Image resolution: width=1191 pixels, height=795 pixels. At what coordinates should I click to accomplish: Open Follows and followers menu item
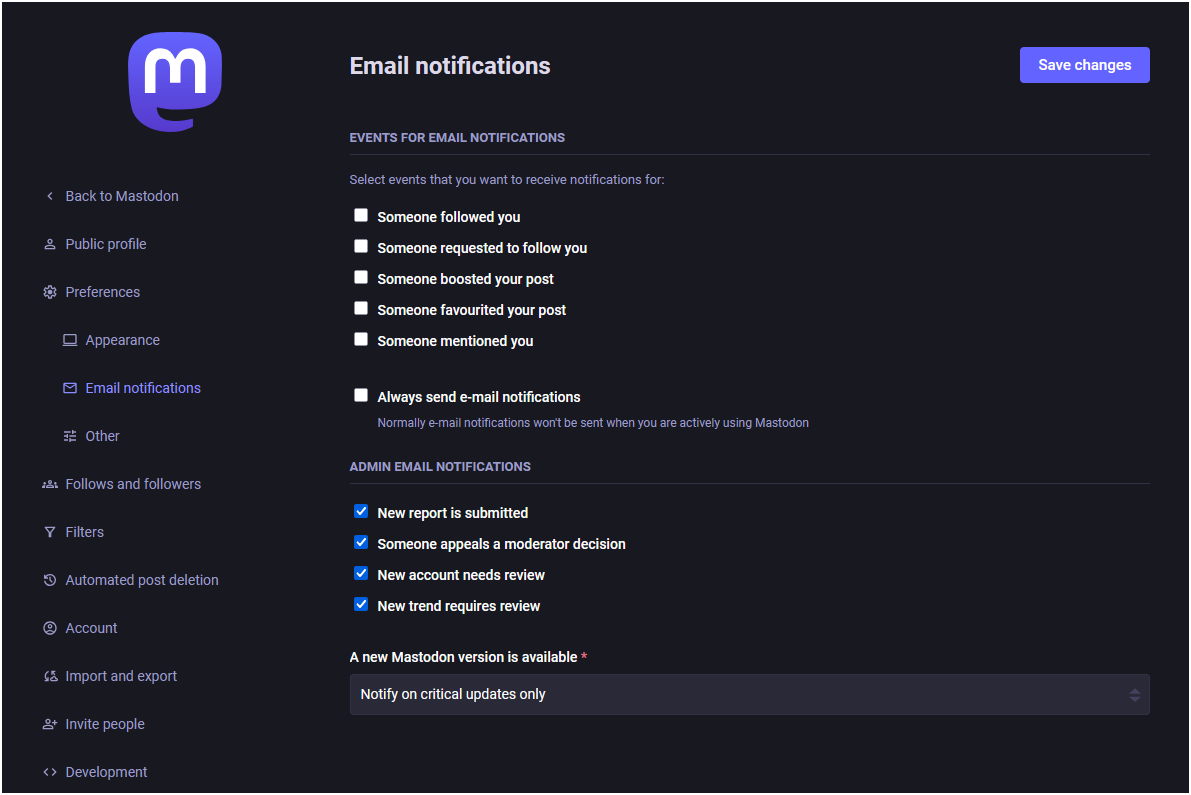133,484
